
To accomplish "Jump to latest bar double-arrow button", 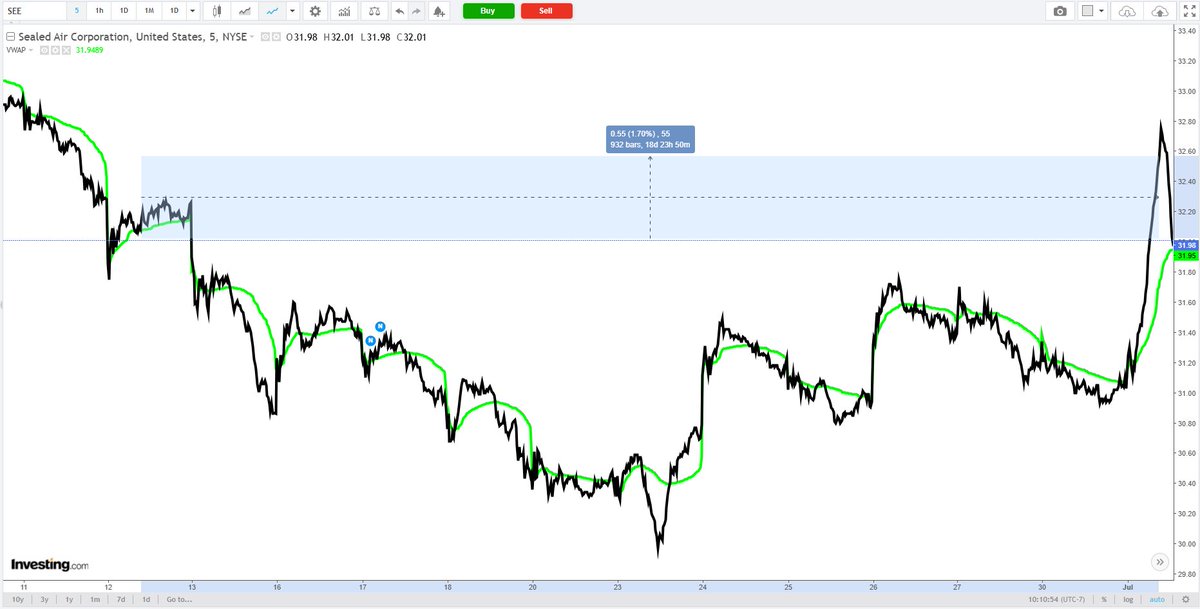I will 1159,562.
